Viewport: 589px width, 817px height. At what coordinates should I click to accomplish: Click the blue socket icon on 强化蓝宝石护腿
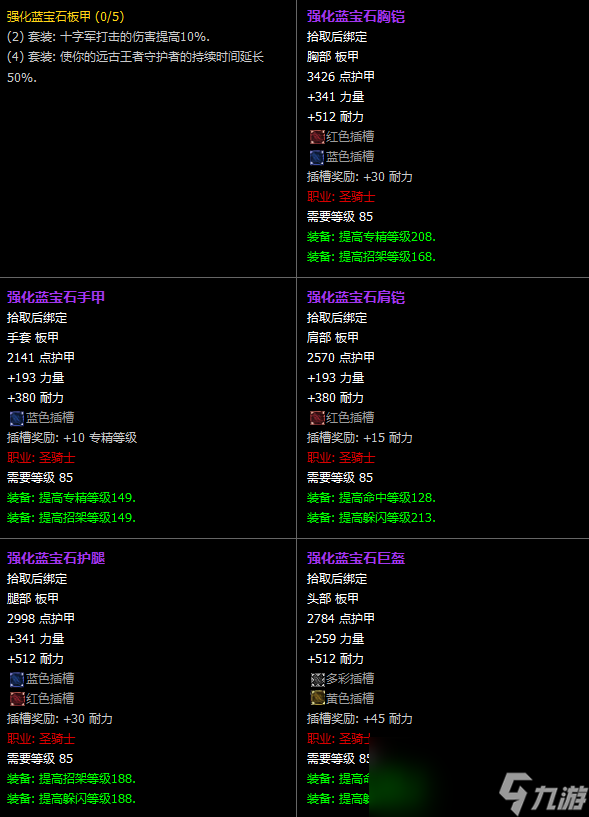pyautogui.click(x=17, y=679)
